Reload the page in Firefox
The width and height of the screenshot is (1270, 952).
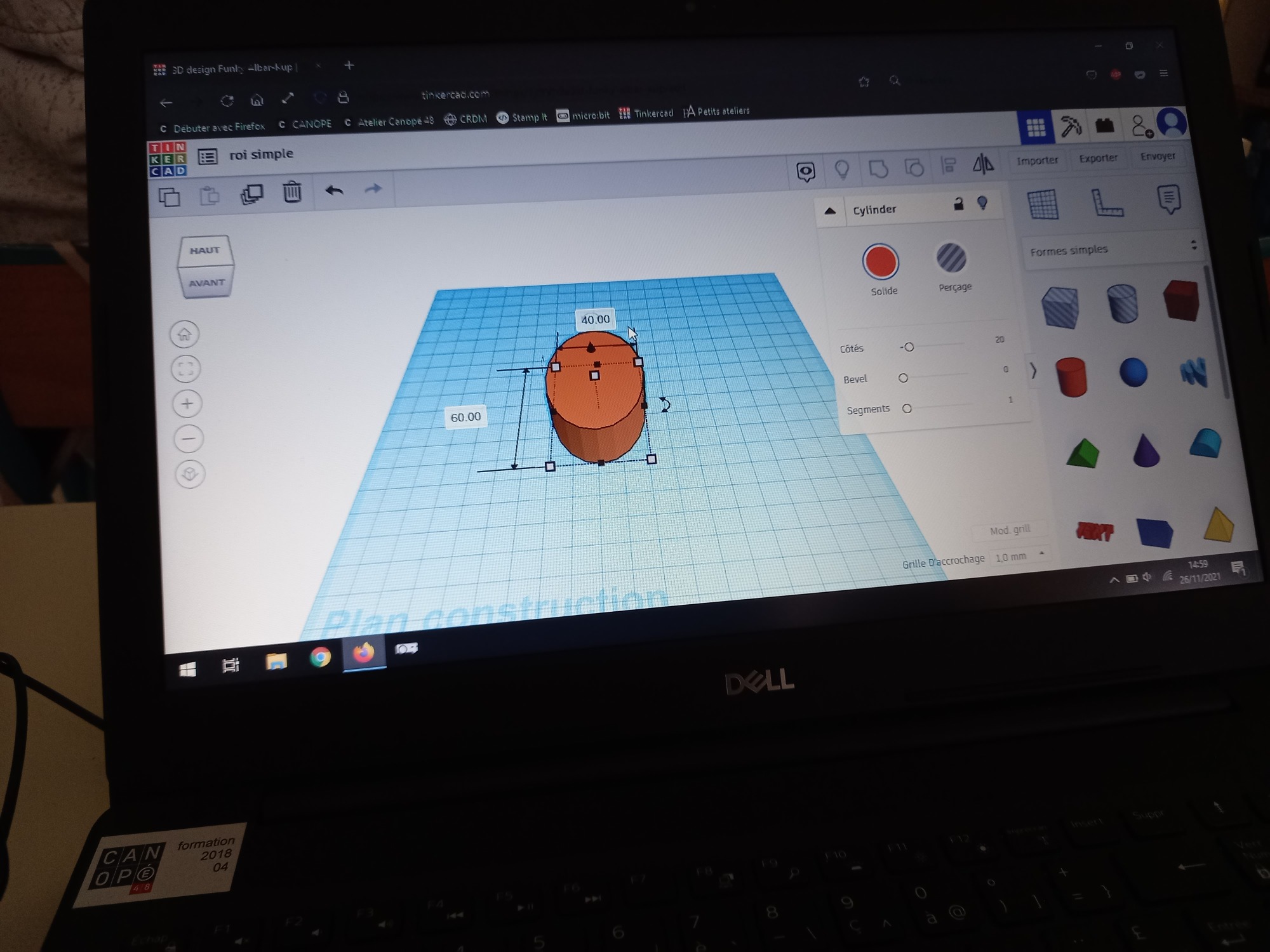coord(227,101)
